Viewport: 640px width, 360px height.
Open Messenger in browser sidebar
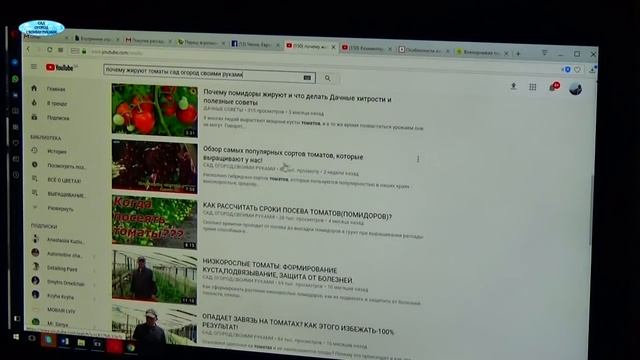[15, 62]
